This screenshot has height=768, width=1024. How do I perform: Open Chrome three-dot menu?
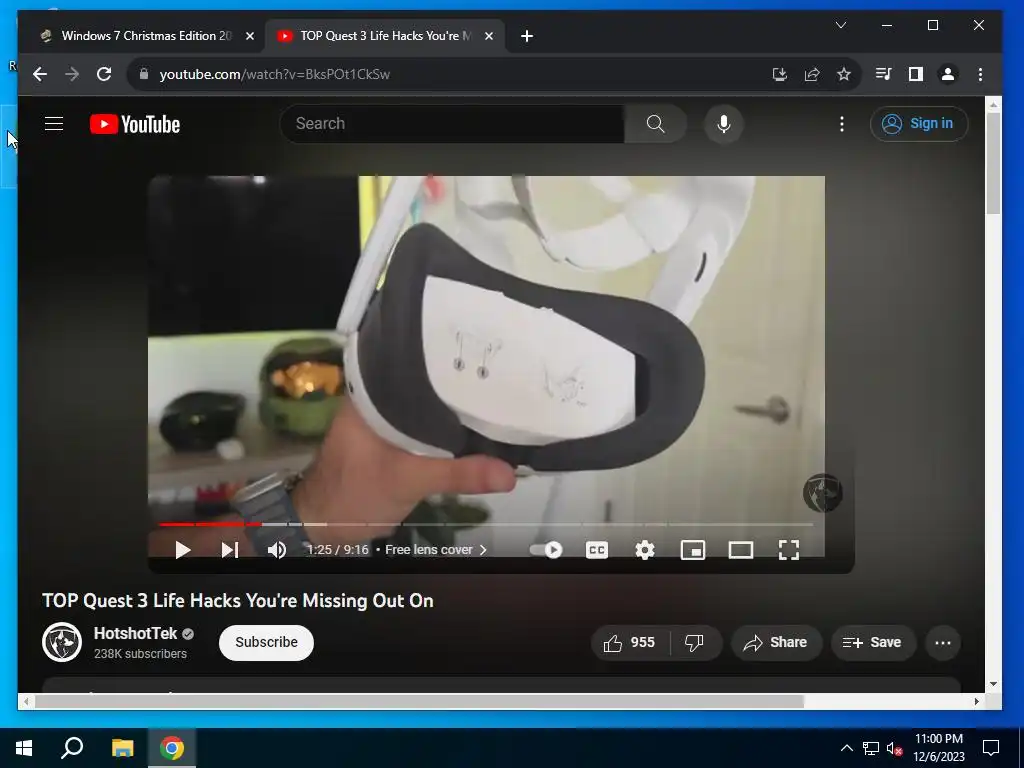[980, 74]
